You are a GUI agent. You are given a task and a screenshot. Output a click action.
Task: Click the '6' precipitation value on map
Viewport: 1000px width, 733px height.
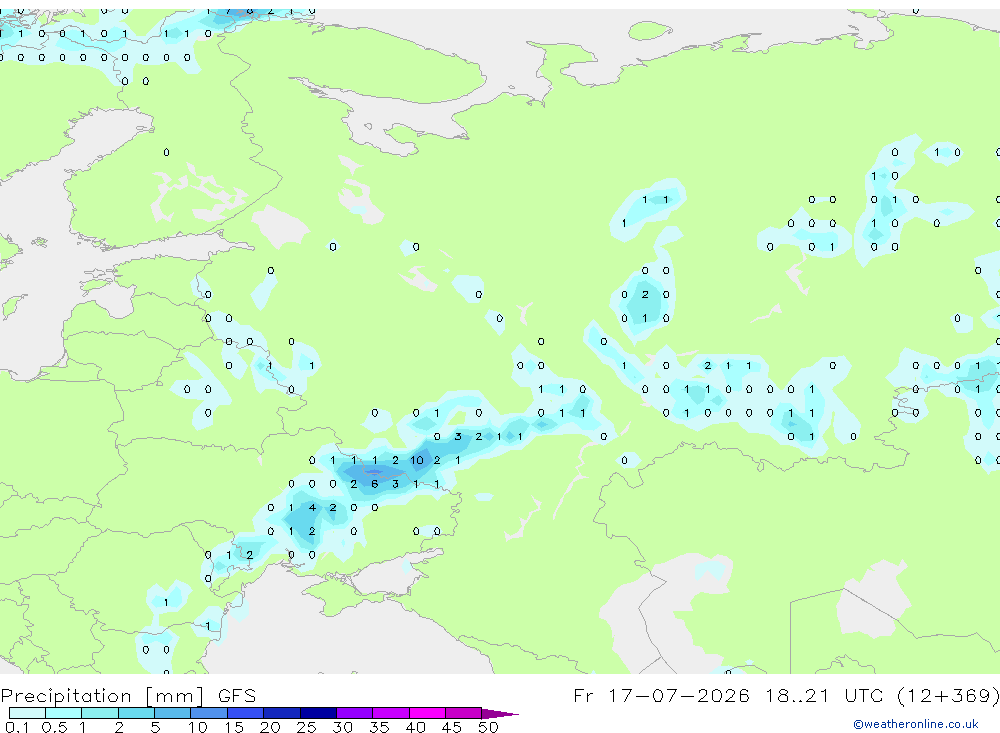(374, 484)
